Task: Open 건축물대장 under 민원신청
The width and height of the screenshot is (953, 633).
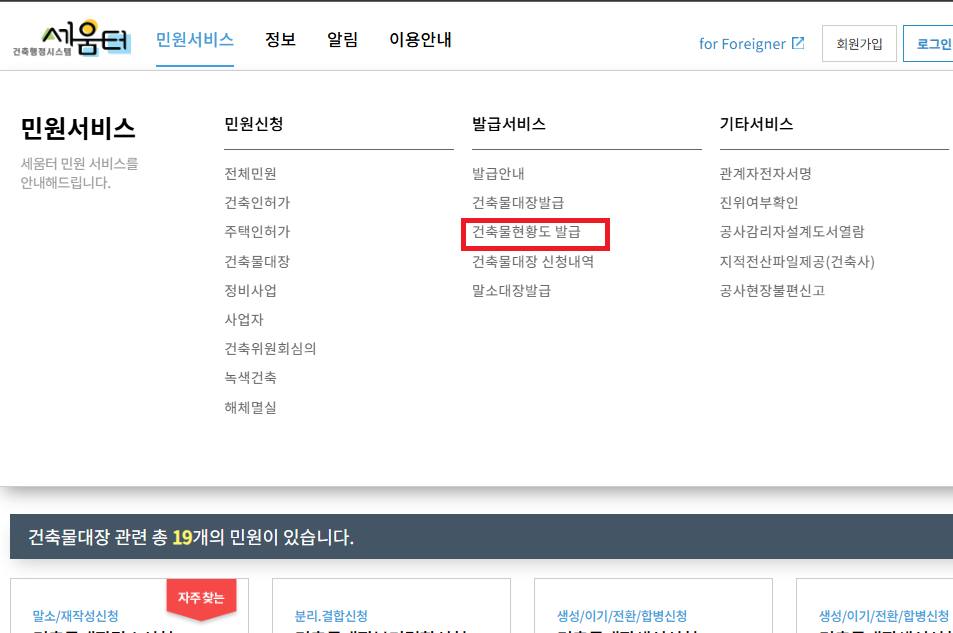Action: point(257,261)
